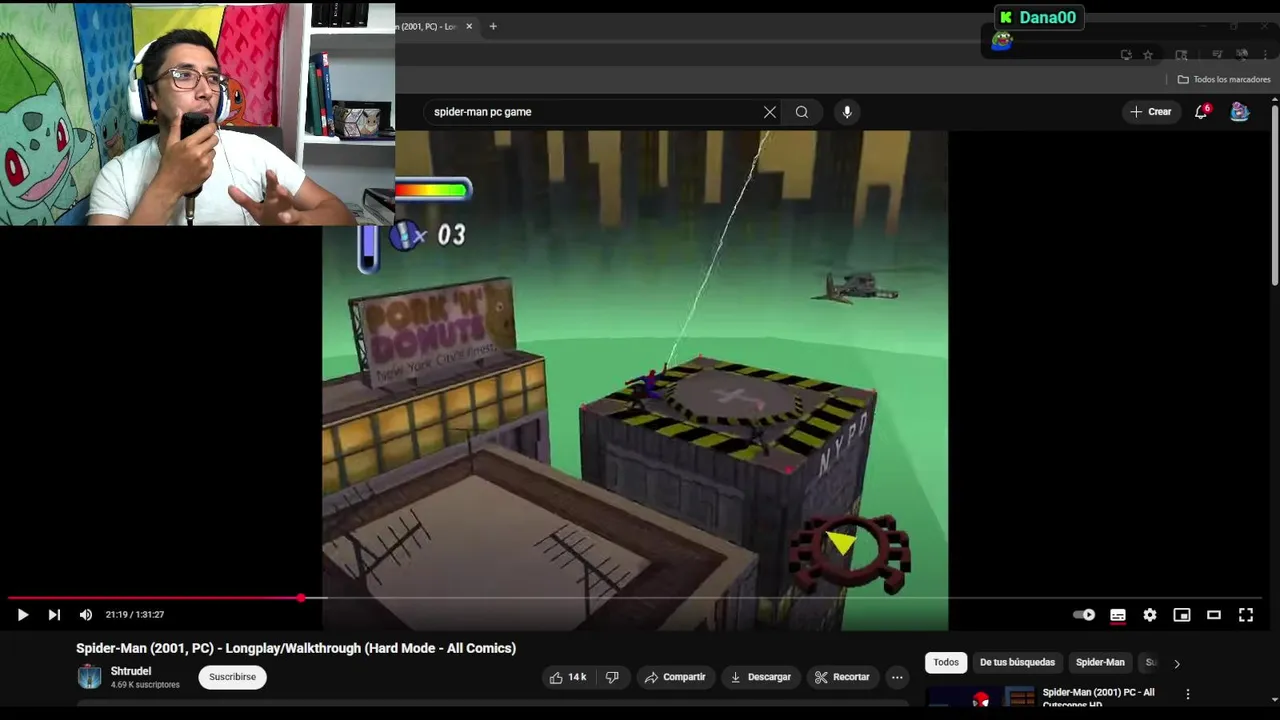The width and height of the screenshot is (1280, 720).
Task: Open the player settings gear
Action: 1150,615
